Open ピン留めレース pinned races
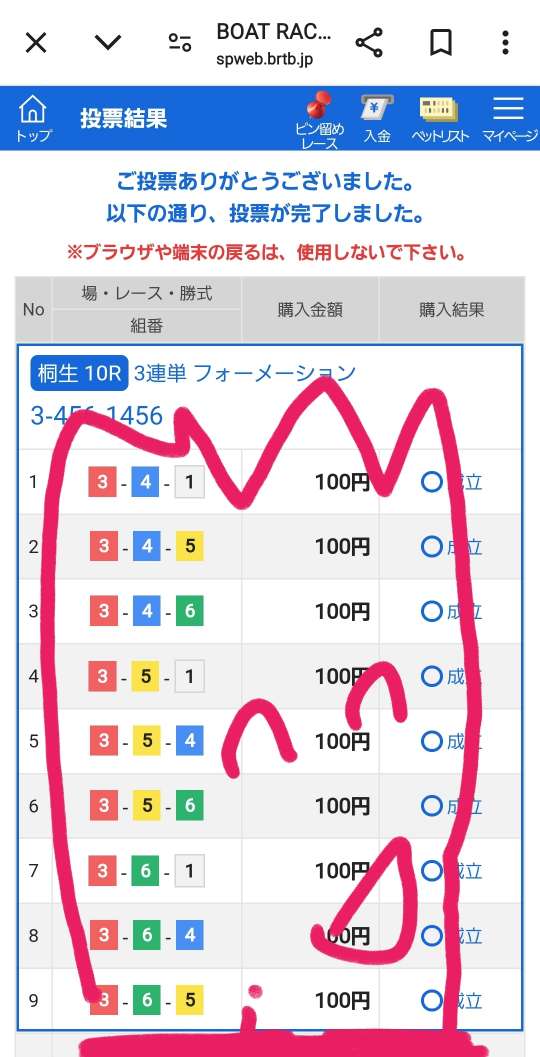 coord(320,120)
